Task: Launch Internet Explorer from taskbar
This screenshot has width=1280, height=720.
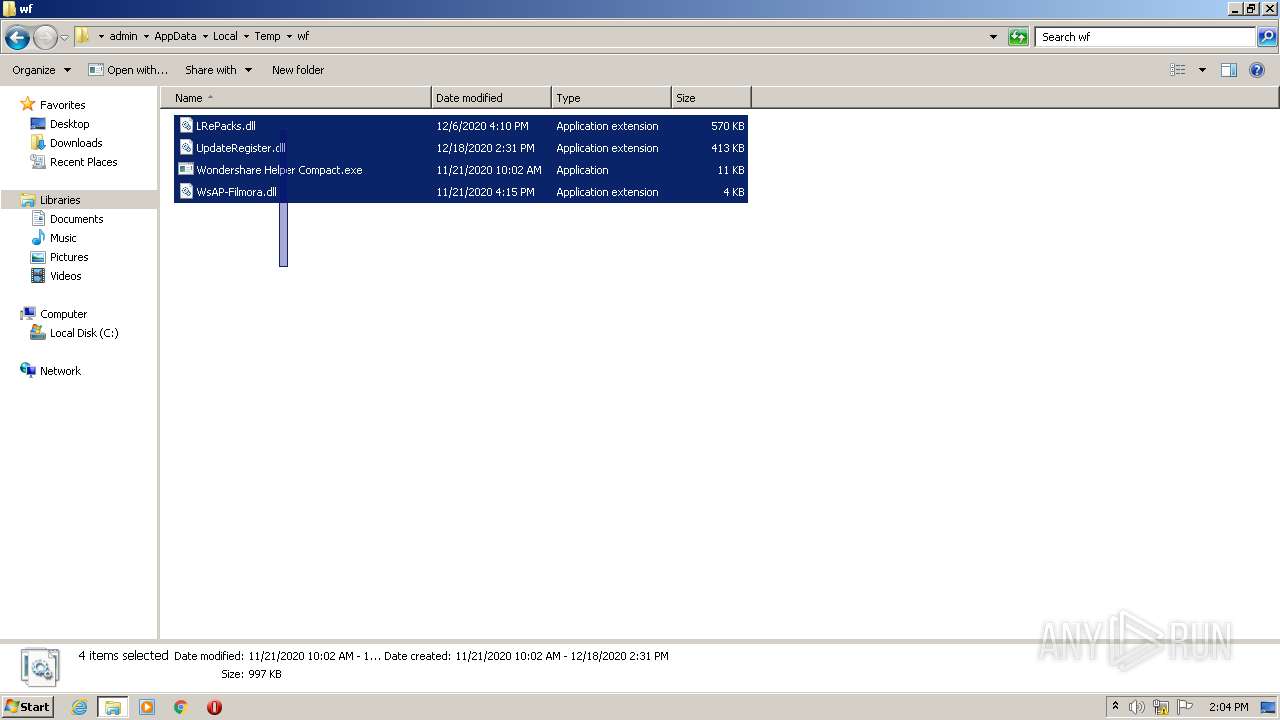Action: (x=80, y=707)
